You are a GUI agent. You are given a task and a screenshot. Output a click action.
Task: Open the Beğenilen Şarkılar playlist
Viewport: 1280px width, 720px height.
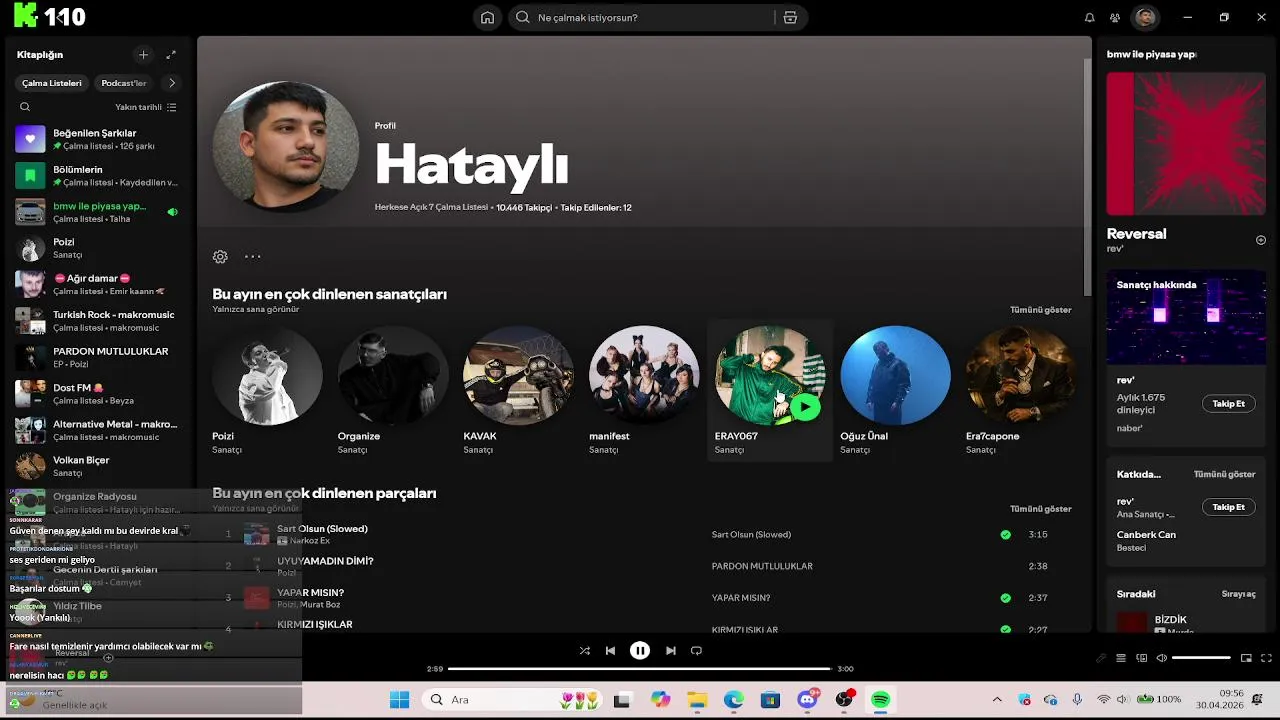[x=96, y=139]
